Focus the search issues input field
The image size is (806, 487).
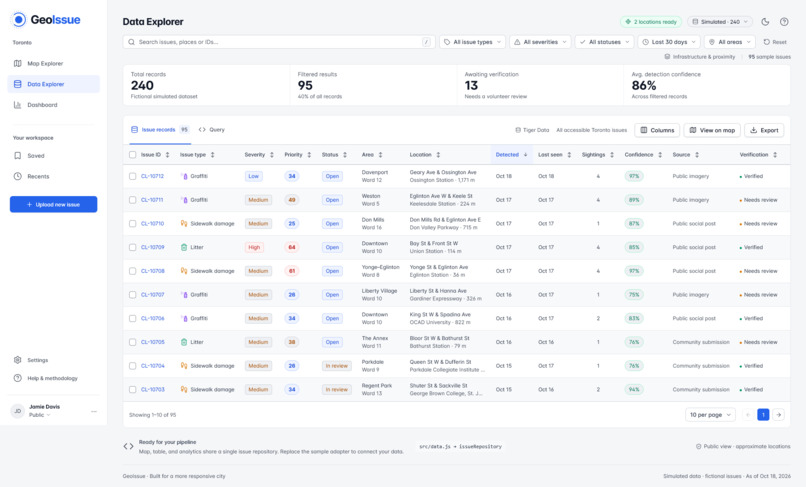tap(279, 42)
